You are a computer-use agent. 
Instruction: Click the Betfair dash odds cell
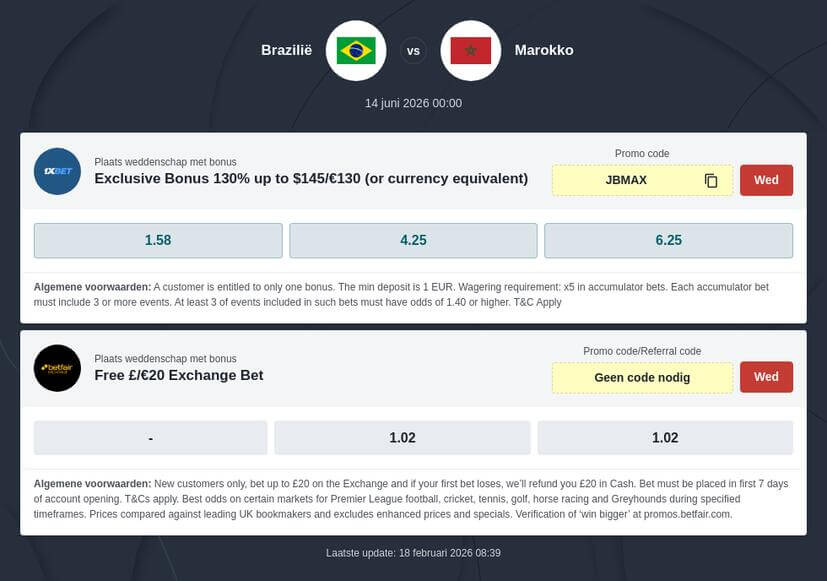point(150,438)
